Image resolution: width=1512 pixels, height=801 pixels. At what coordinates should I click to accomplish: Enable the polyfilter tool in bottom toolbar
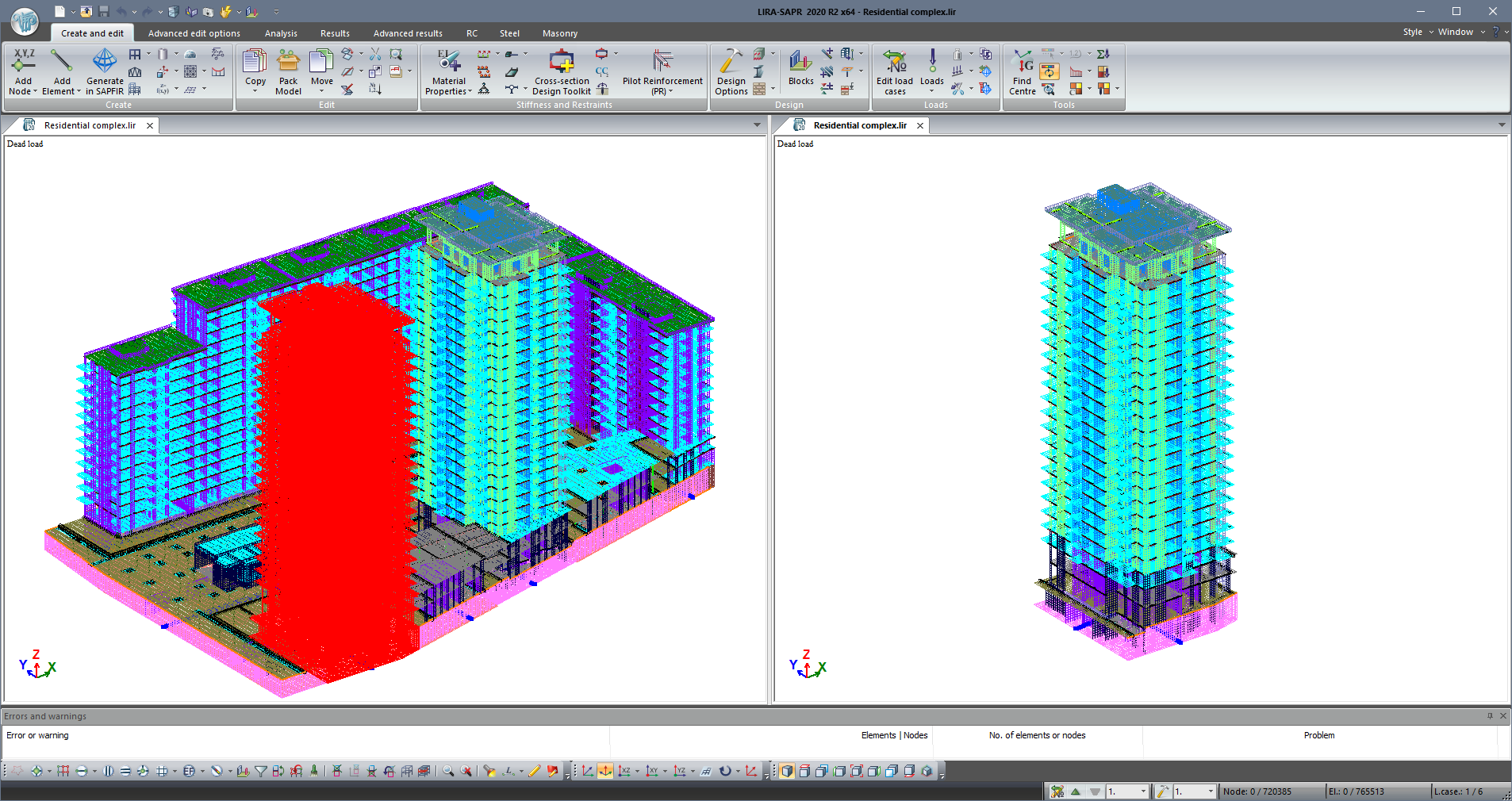click(261, 770)
